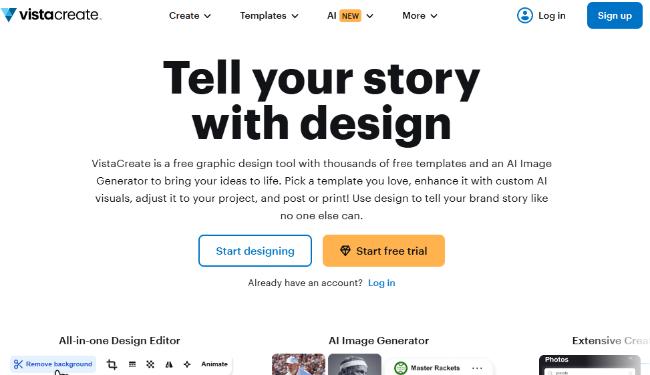650x375 pixels.
Task: Click the flip/mirror icon in editor toolbar
Action: (169, 364)
